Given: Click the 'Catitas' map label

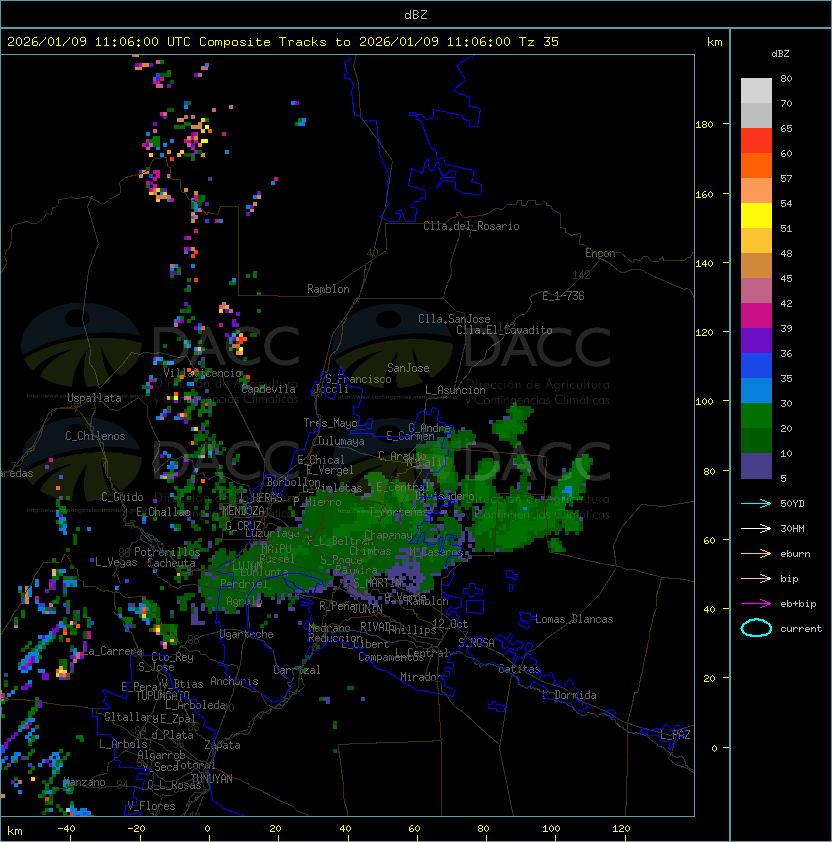Looking at the screenshot, I should (x=519, y=669).
